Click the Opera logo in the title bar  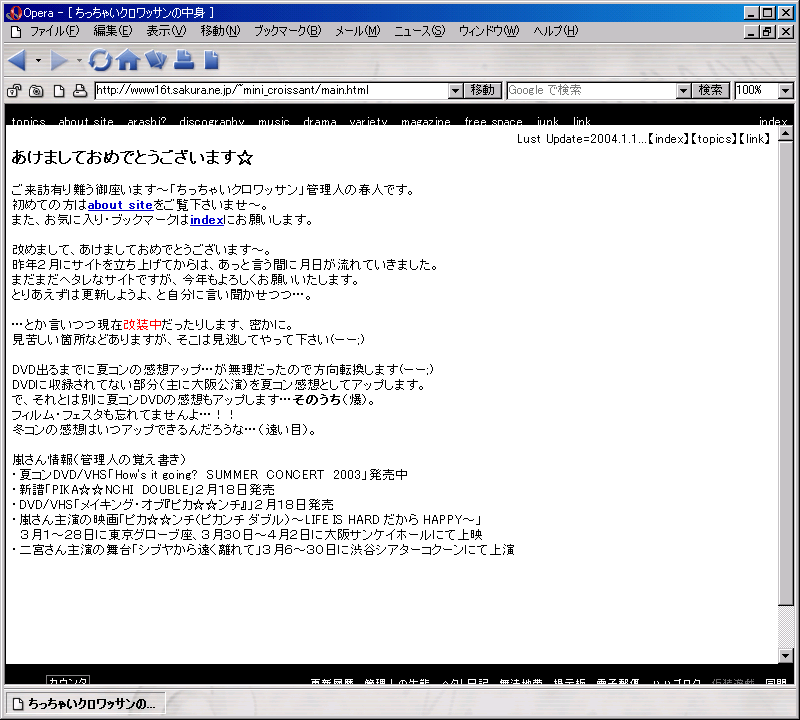pyautogui.click(x=13, y=12)
